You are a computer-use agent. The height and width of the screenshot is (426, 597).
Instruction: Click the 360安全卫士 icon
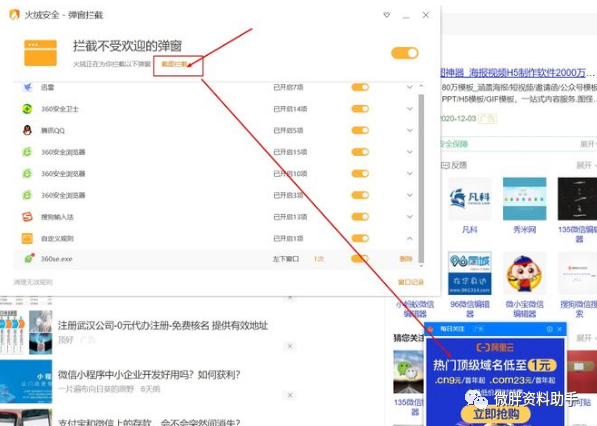[27, 109]
